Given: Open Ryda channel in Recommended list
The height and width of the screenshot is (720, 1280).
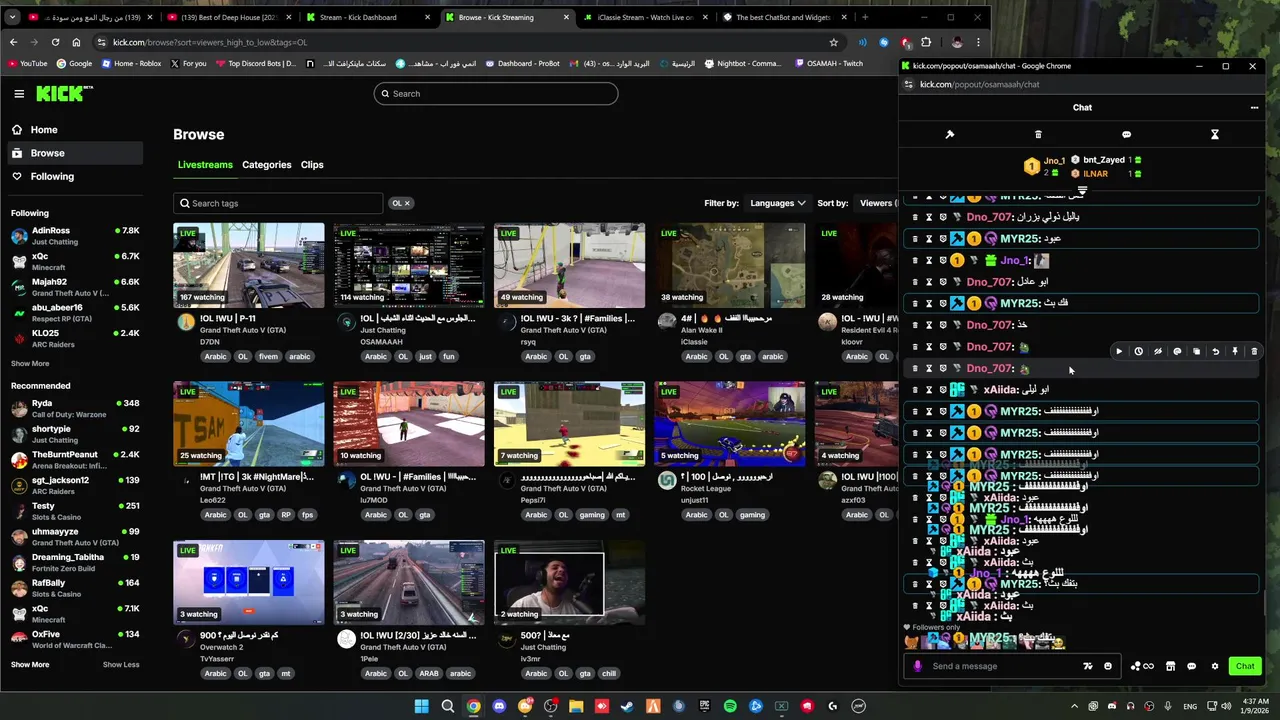Looking at the screenshot, I should coord(75,409).
